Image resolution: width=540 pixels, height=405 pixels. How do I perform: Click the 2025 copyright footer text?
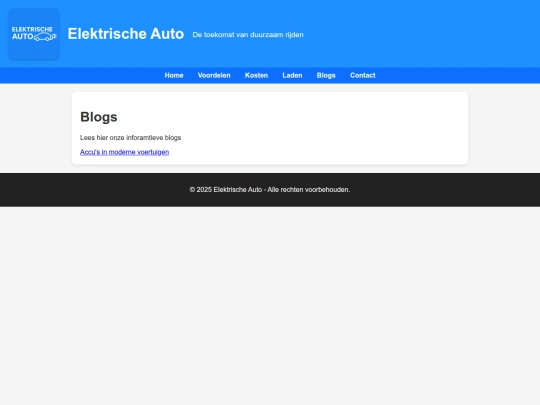point(270,190)
